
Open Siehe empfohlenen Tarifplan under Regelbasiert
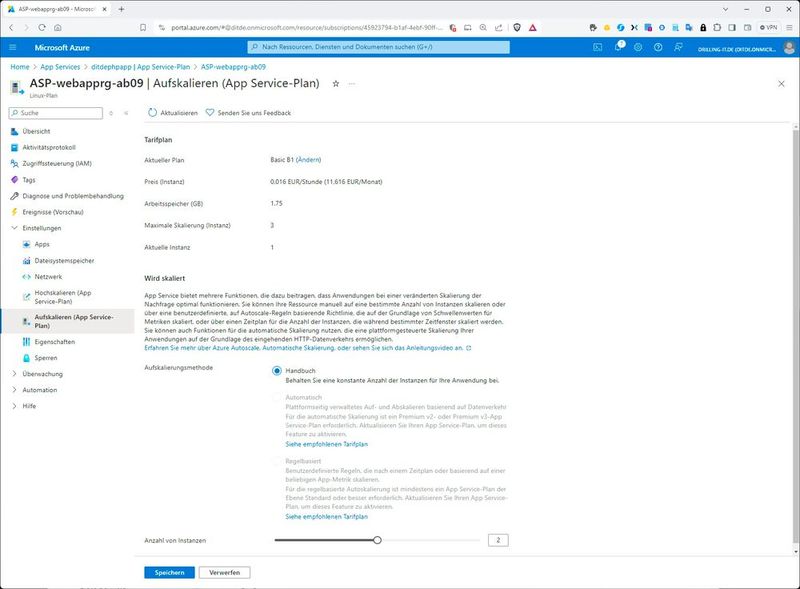pyautogui.click(x=327, y=517)
